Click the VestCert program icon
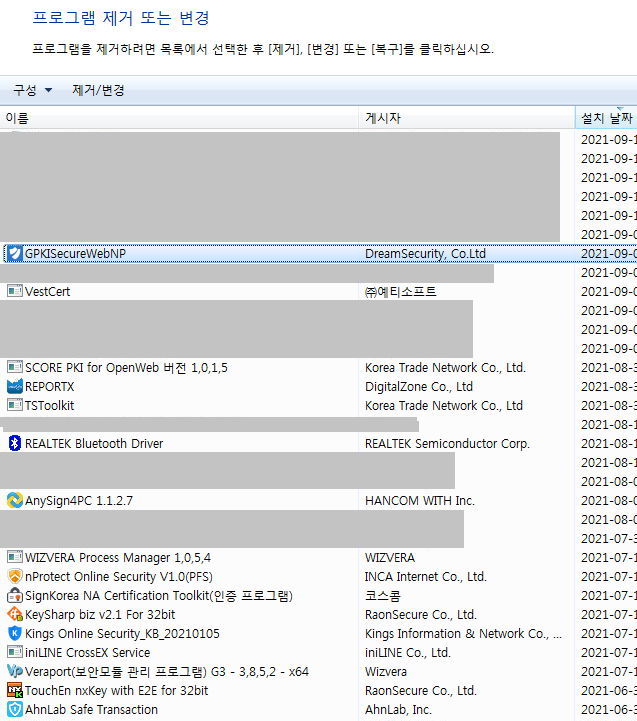Image resolution: width=637 pixels, height=721 pixels. point(15,291)
